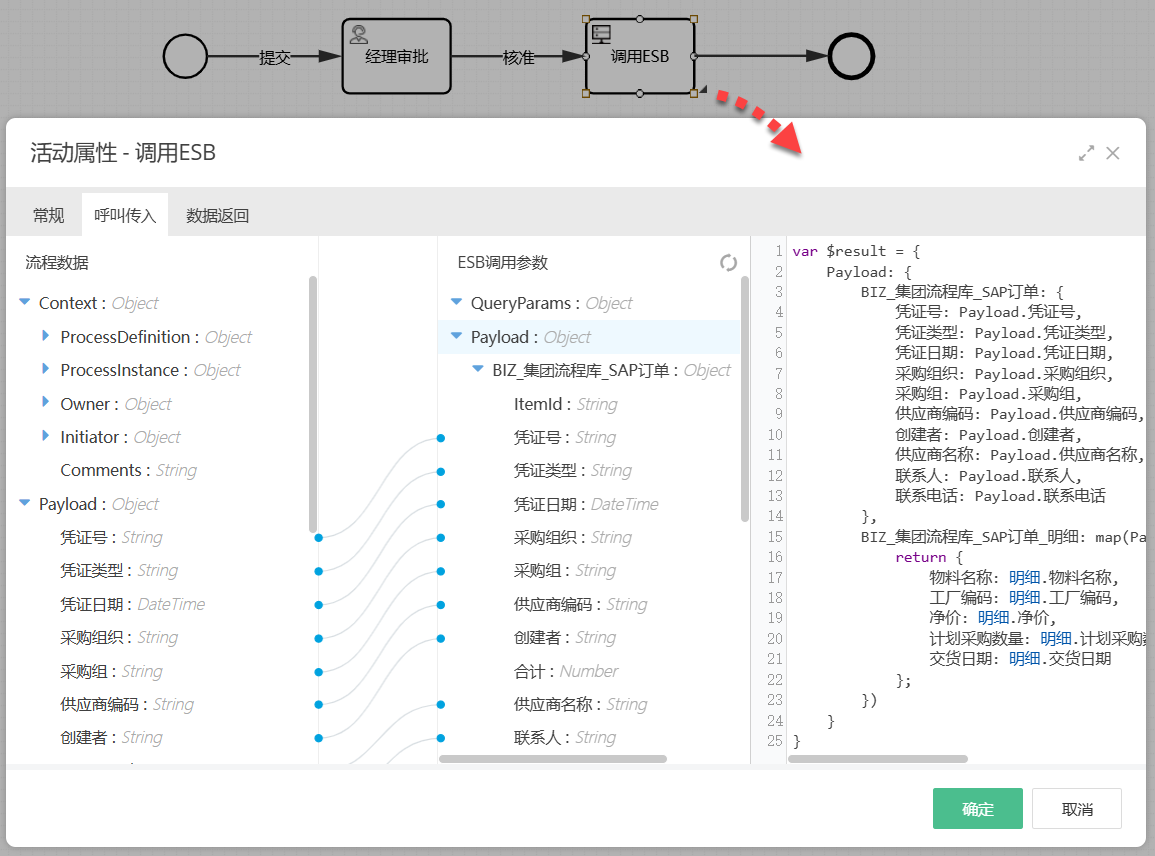1155x856 pixels.
Task: Collapse the BIZ_集团流程库_SAP订单 node
Action: (x=478, y=370)
